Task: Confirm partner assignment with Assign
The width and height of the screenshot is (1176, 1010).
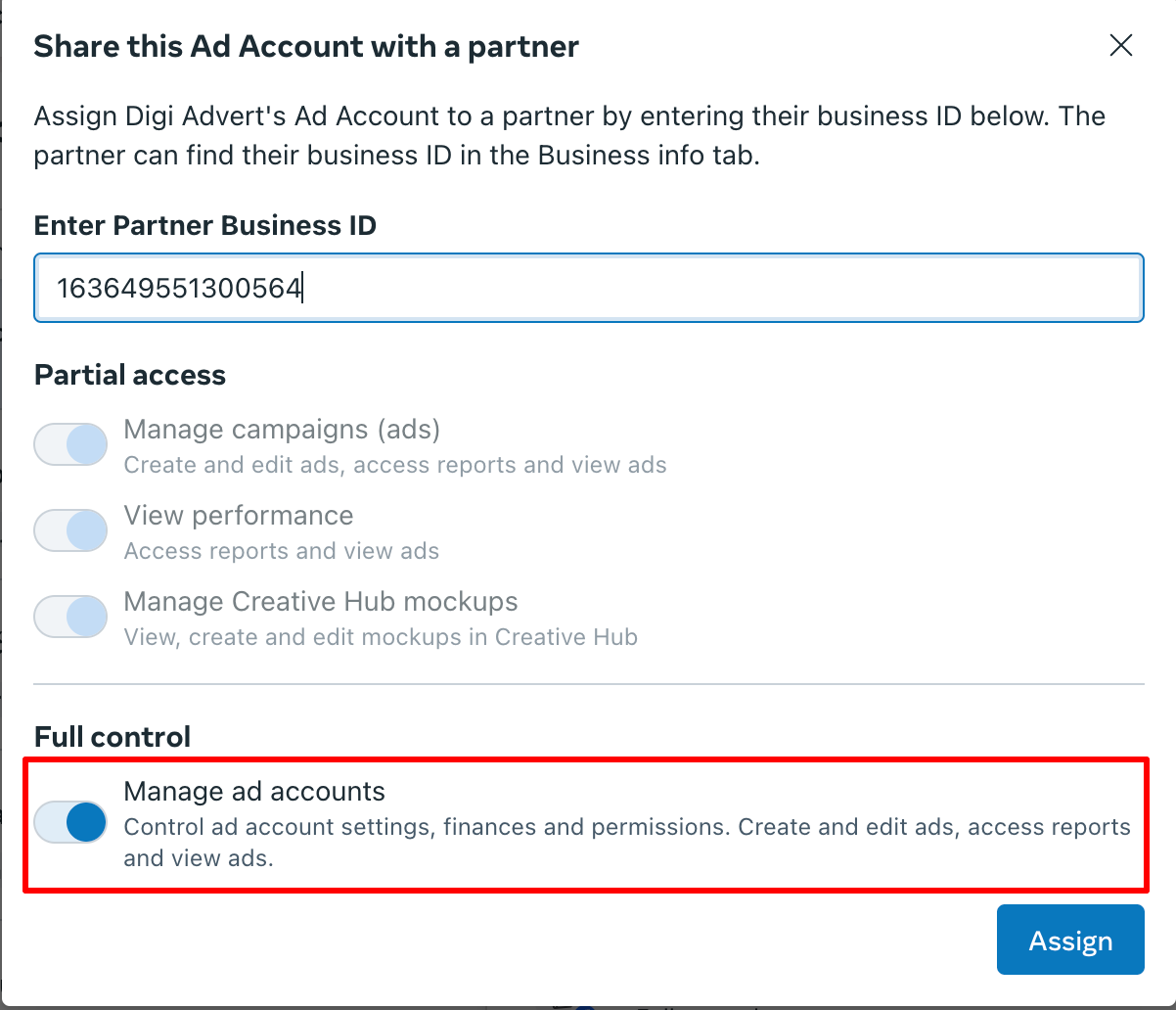Action: pos(1069,940)
